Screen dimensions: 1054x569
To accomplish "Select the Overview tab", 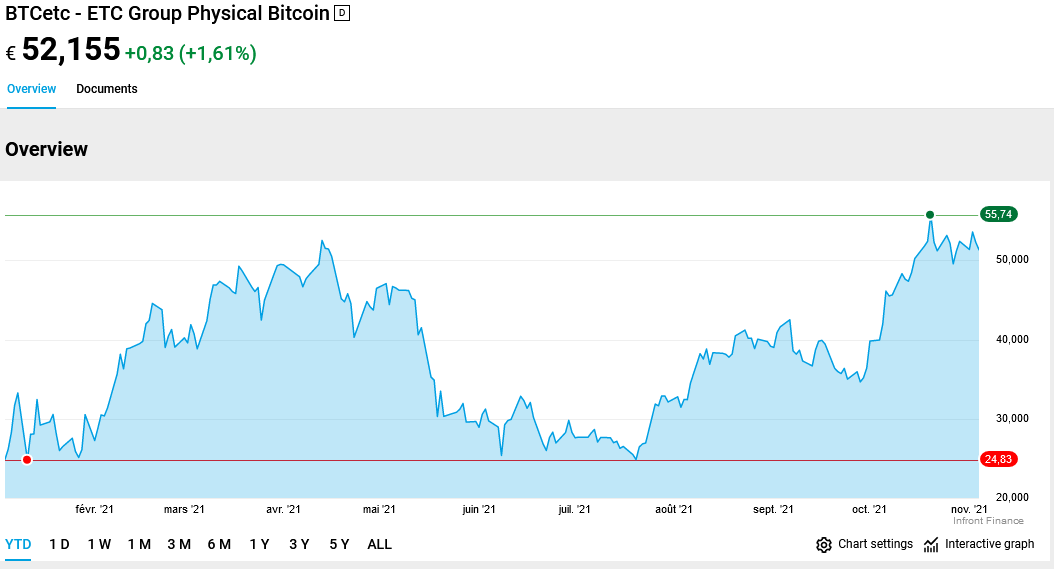I will point(31,89).
